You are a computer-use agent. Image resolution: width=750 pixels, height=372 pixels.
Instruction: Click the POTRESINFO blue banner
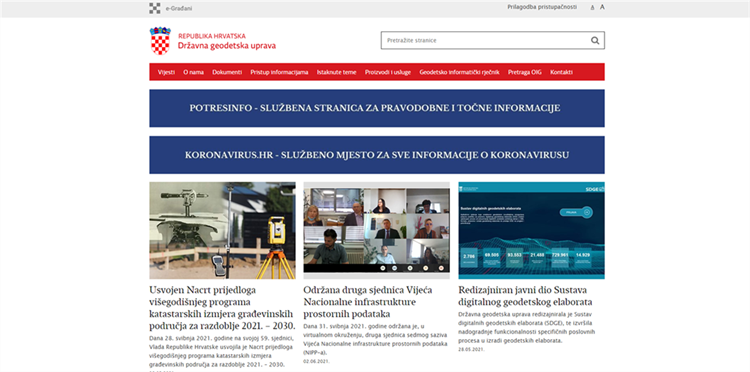pyautogui.click(x=377, y=108)
